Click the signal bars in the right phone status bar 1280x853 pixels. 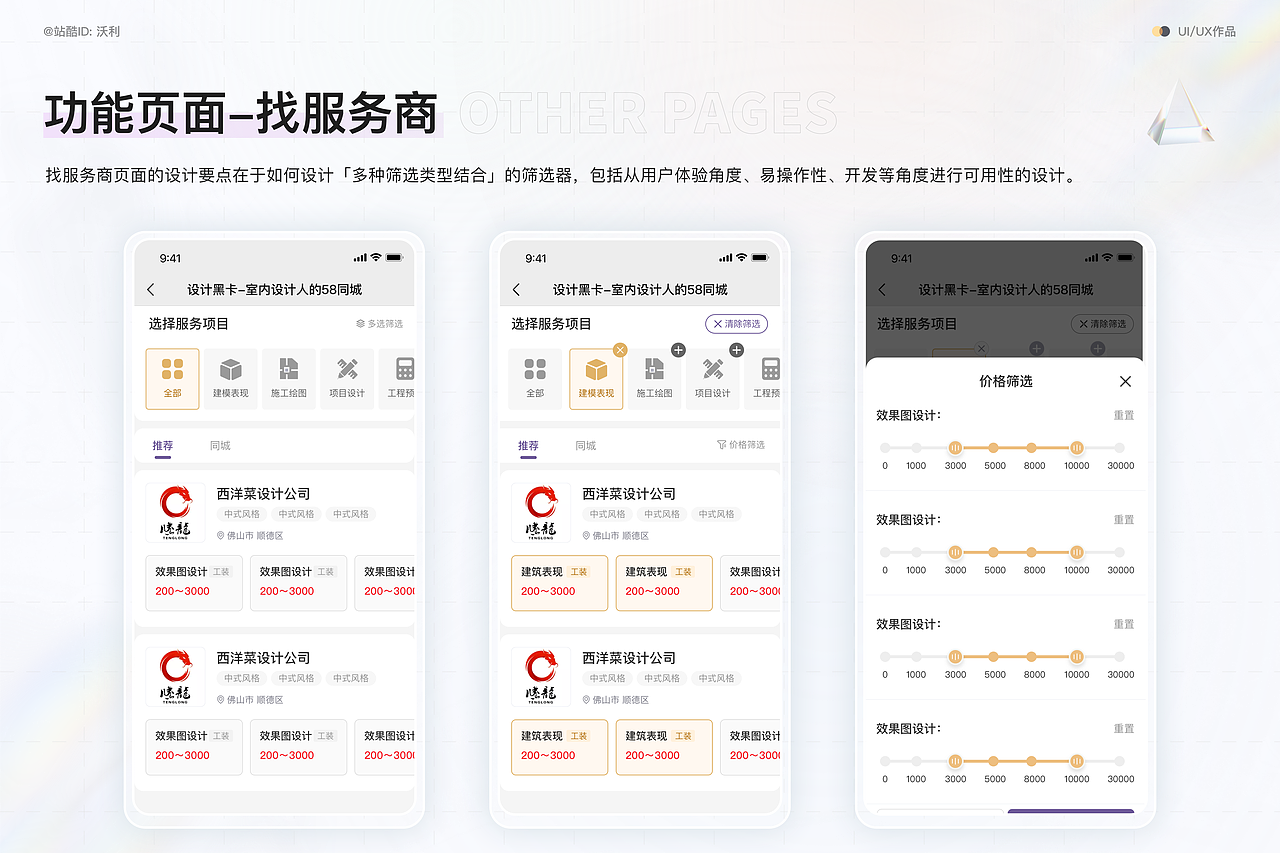1091,258
